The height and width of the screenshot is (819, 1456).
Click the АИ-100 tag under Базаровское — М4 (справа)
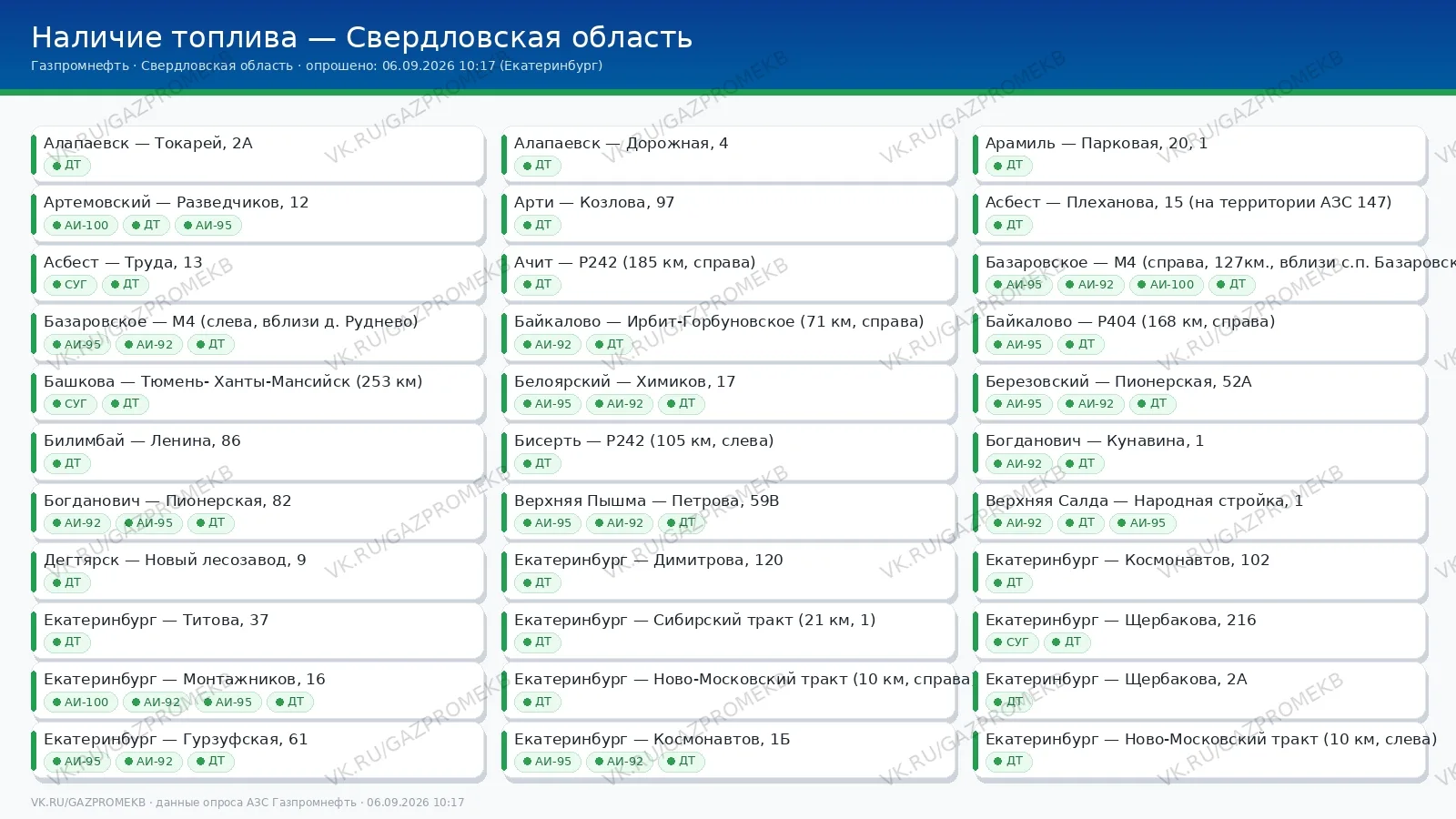pyautogui.click(x=1167, y=285)
